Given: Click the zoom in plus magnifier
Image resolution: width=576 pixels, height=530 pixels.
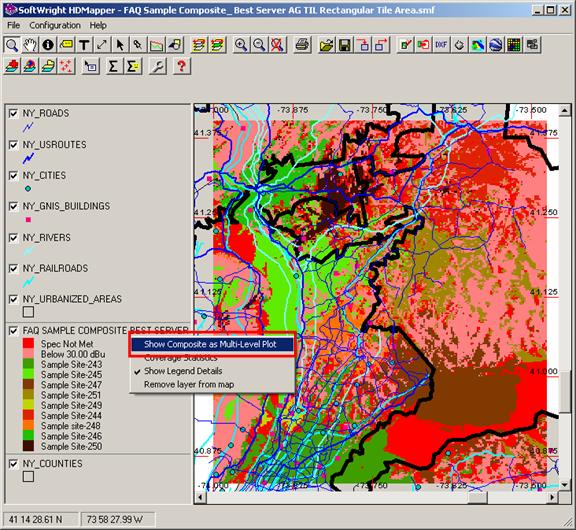Looking at the screenshot, I should [x=241, y=45].
